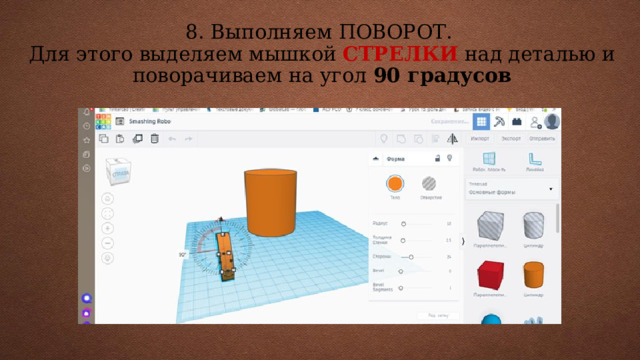Image resolution: width=640 pixels, height=360 pixels.
Task: Open history clock in browser sidebar
Action: [87, 126]
